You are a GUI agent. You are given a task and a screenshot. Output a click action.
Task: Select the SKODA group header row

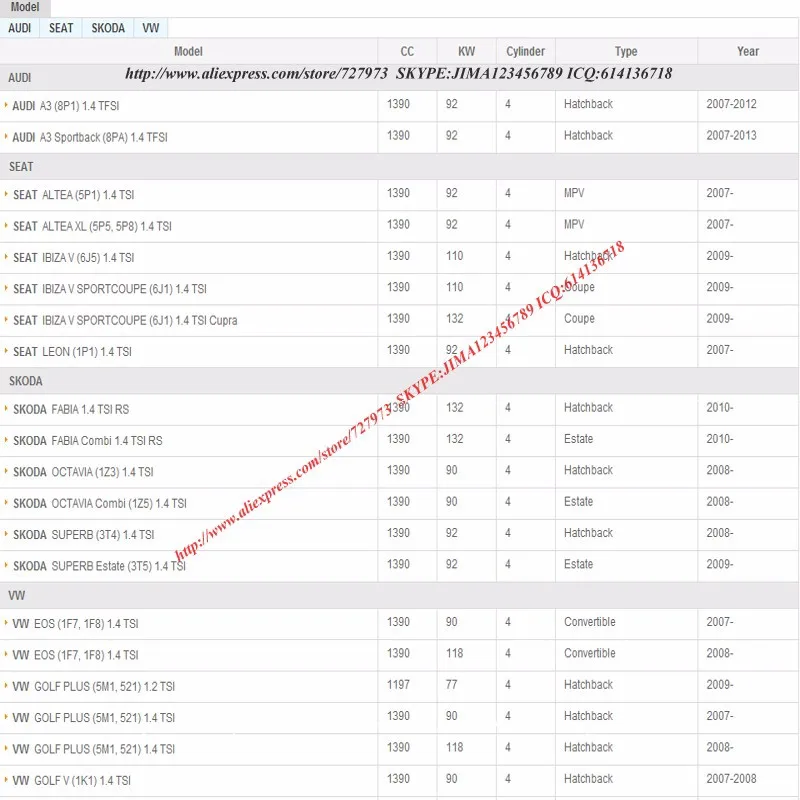399,381
